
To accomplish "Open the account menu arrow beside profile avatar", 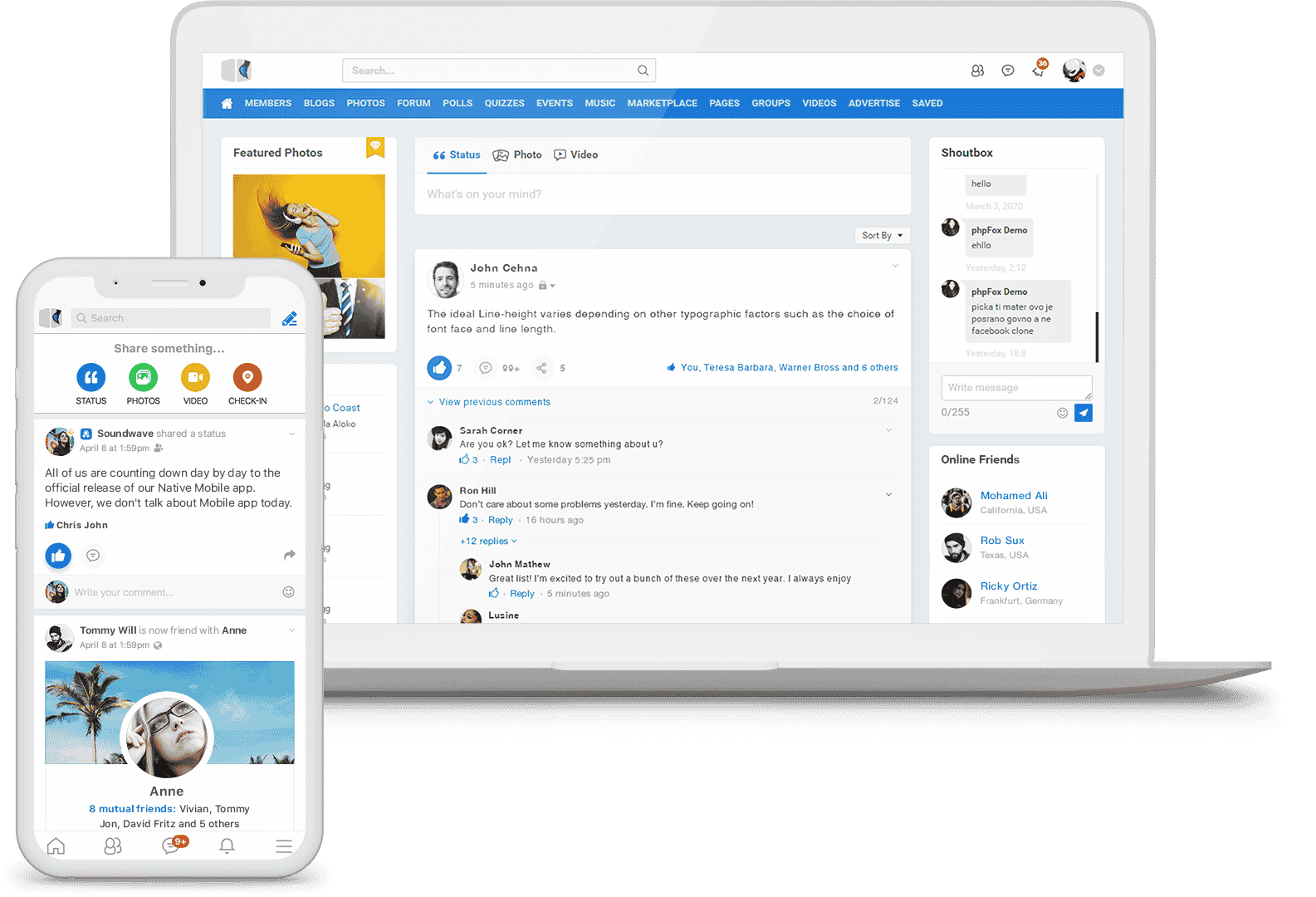I will point(1098,71).
